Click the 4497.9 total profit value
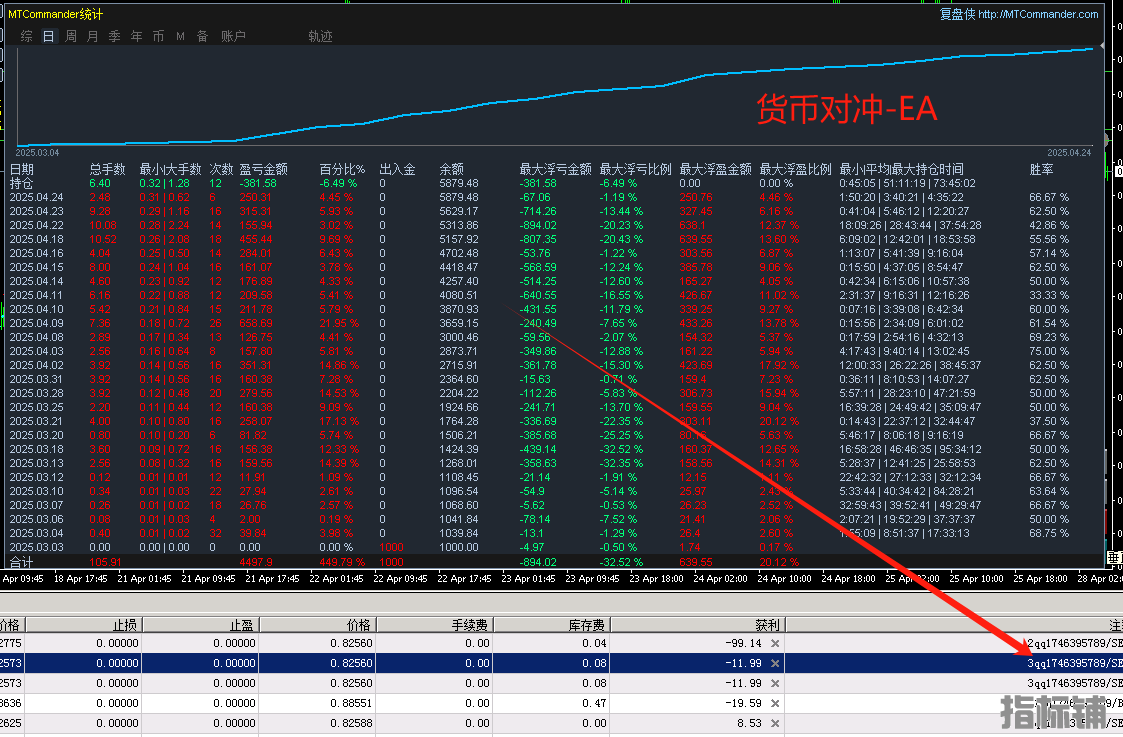Image resolution: width=1123 pixels, height=737 pixels. tap(256, 562)
